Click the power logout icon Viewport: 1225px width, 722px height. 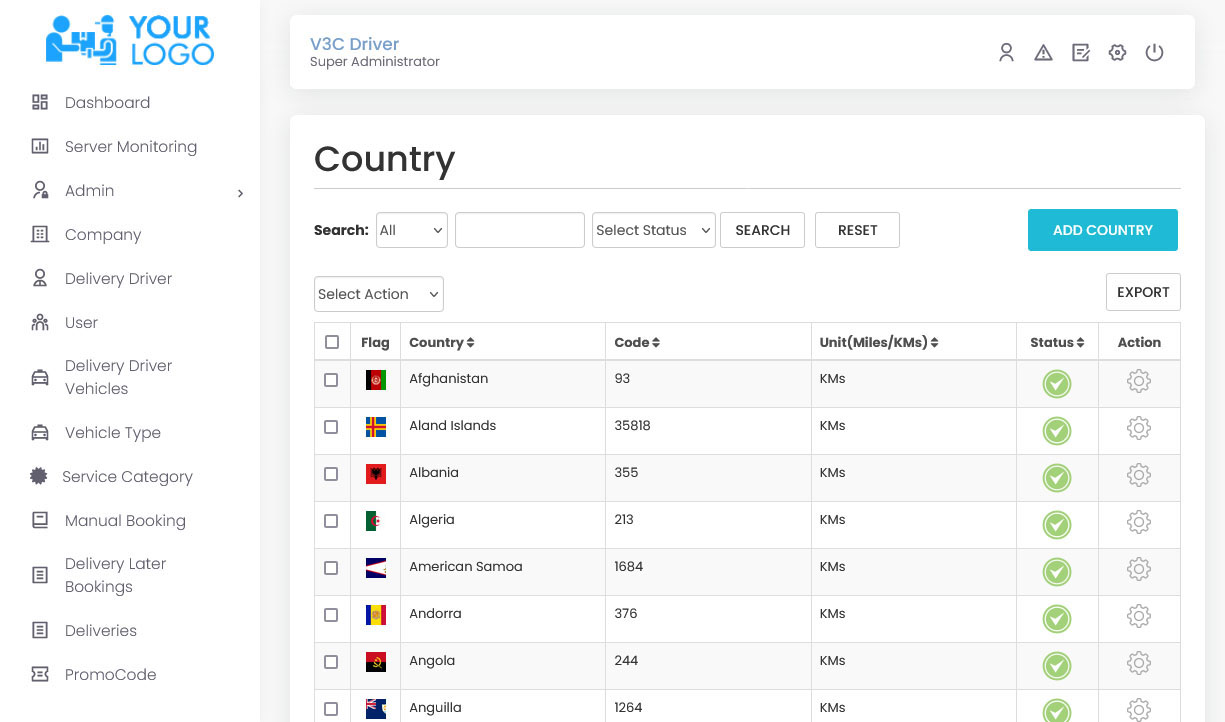click(x=1154, y=52)
